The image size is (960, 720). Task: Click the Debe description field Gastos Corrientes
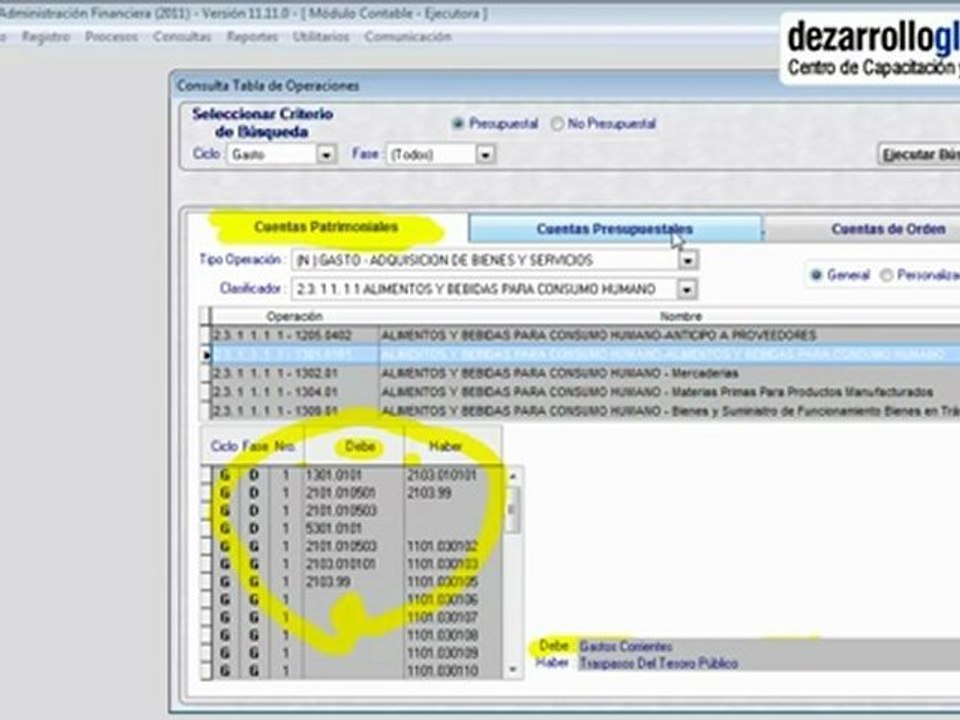(x=768, y=647)
